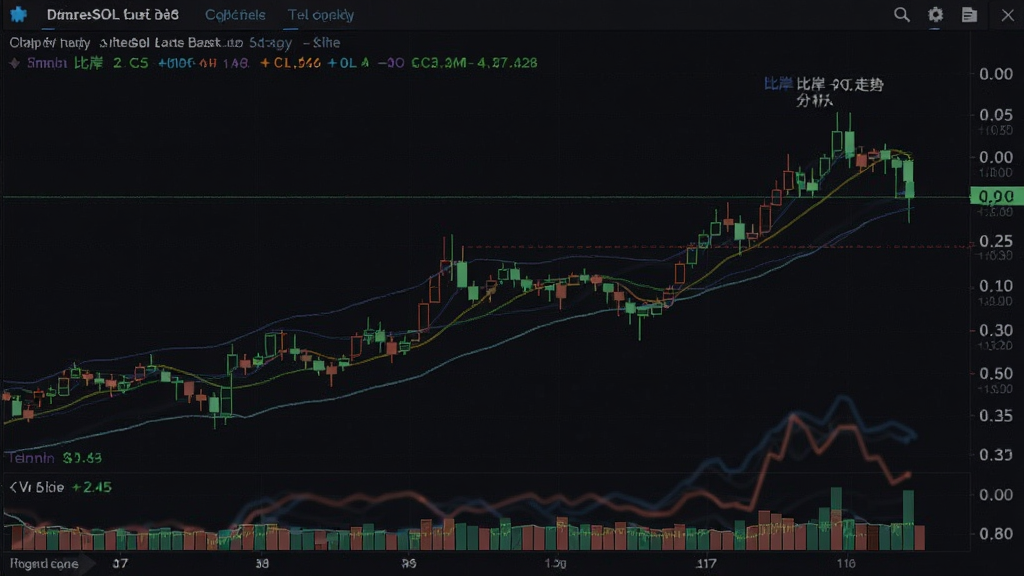
Task: Click the chart subtitle line ending in "Siihe"
Action: (x=174, y=43)
